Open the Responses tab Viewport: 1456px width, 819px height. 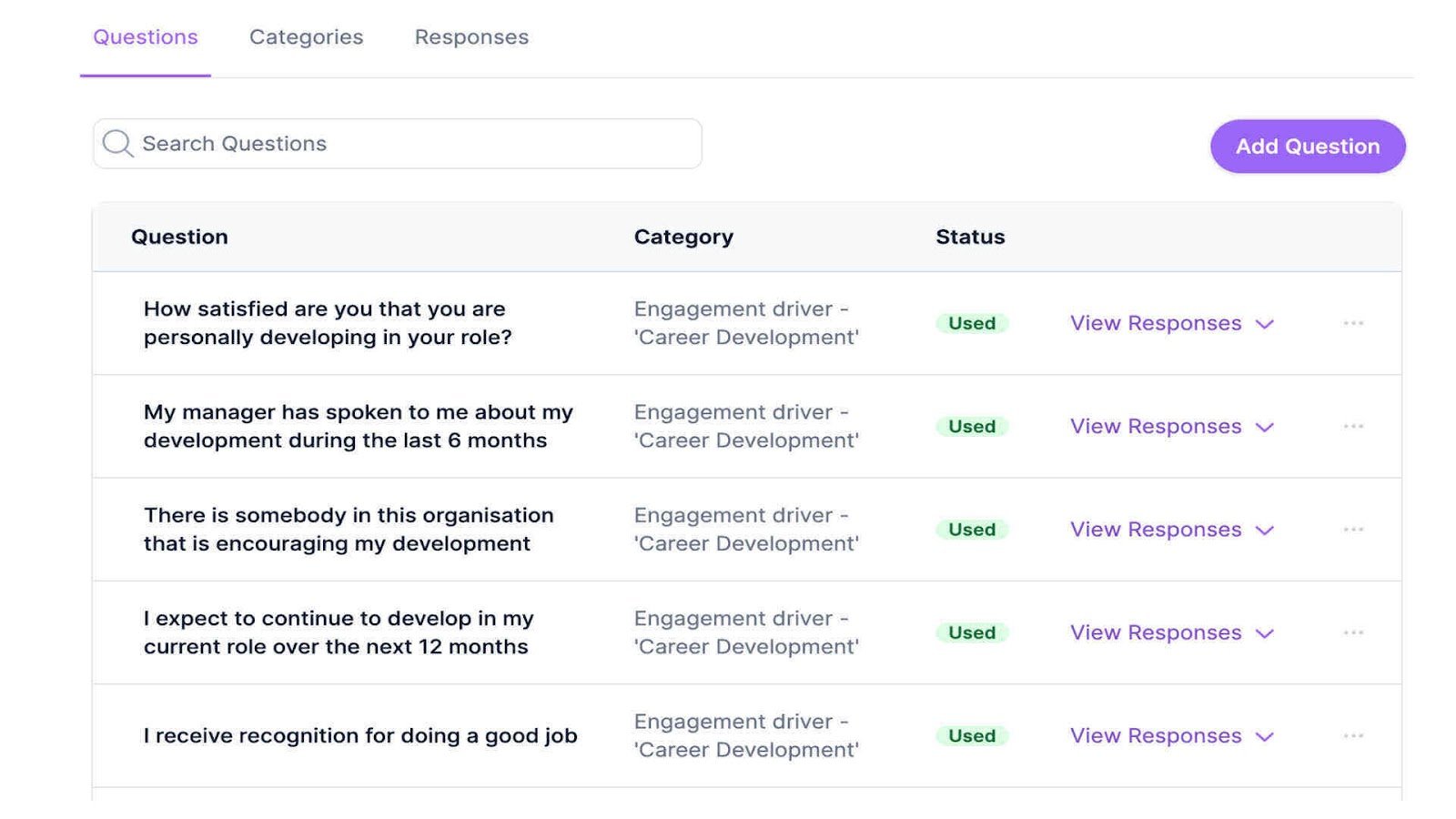tap(471, 37)
